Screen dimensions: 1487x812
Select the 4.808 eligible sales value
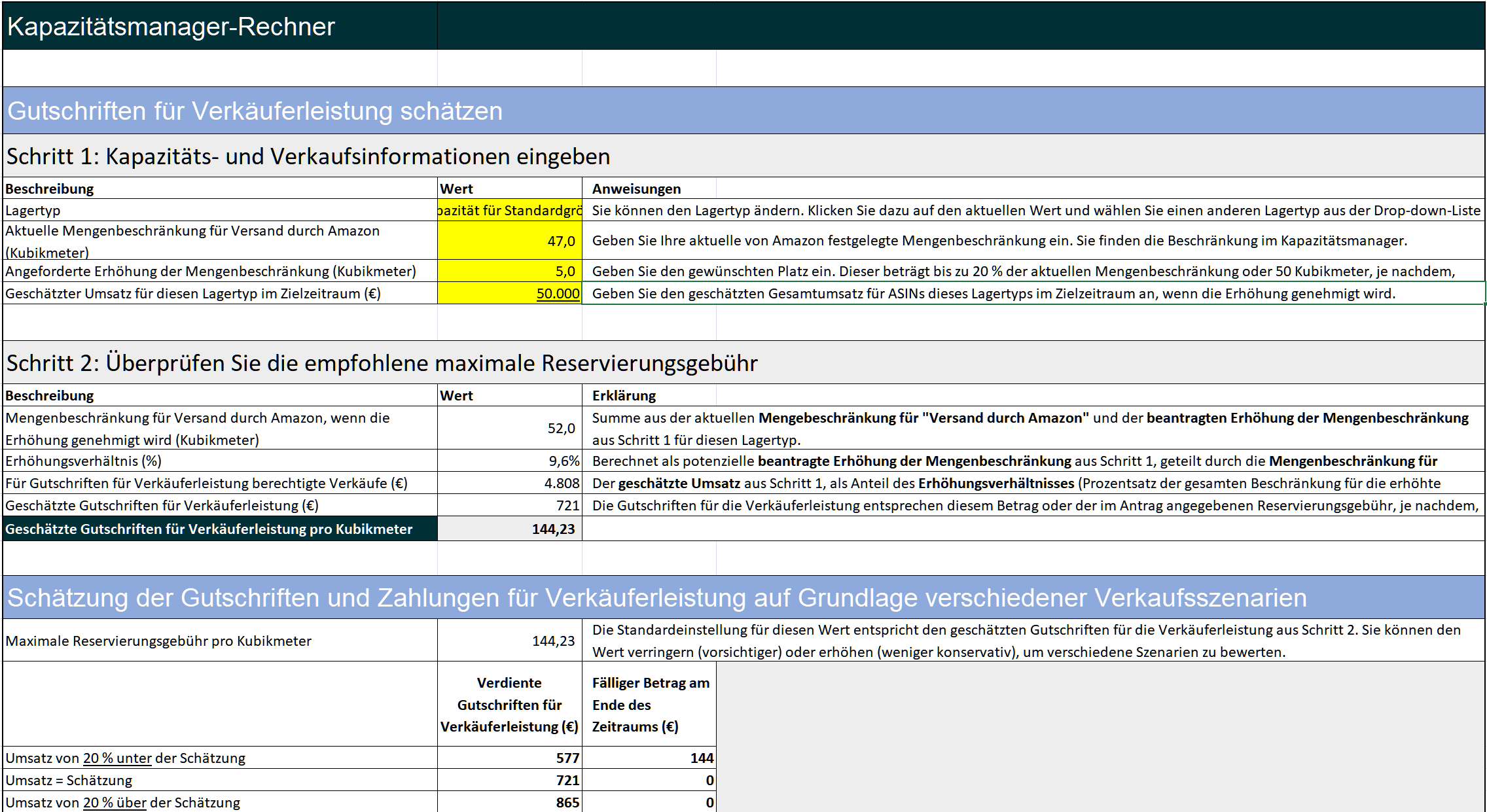point(509,483)
